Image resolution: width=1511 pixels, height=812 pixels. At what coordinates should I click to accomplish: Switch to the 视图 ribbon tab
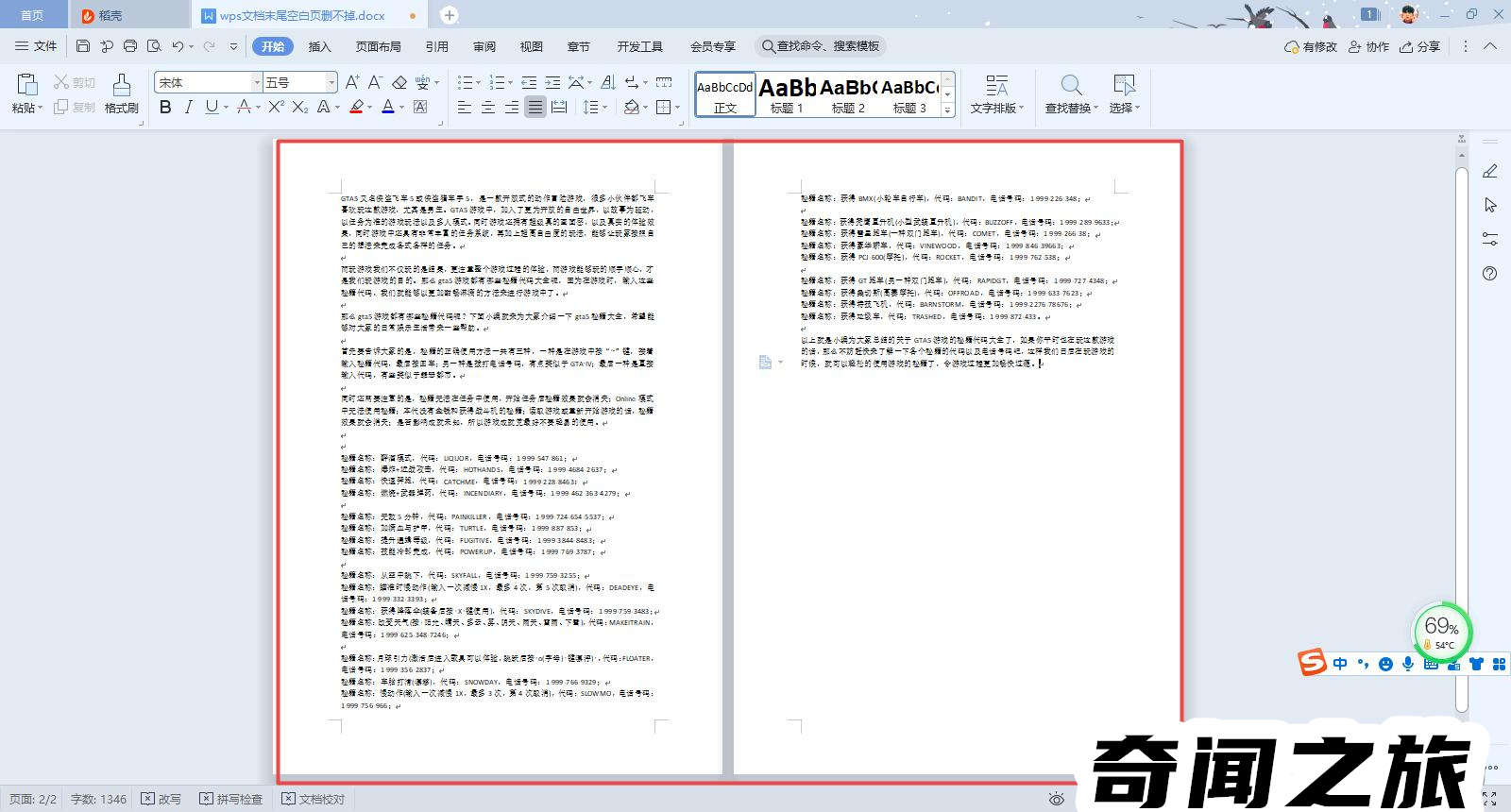pyautogui.click(x=532, y=46)
